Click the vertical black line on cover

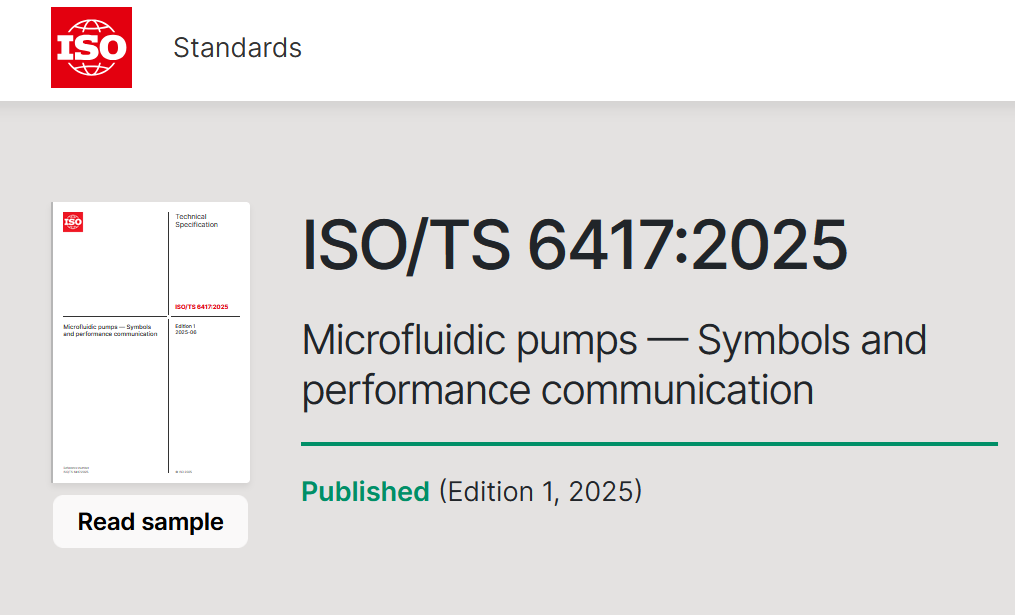[x=168, y=400]
